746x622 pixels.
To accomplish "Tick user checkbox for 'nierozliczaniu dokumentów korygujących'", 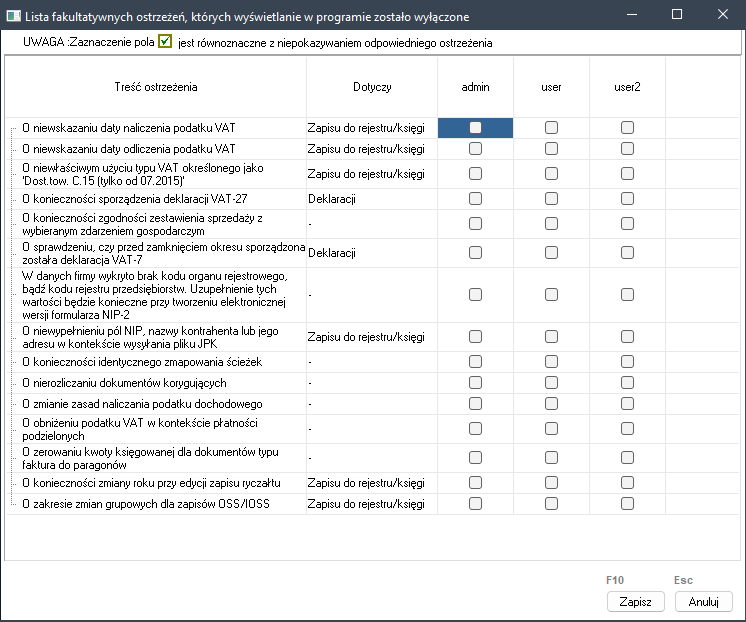I will [x=551, y=383].
